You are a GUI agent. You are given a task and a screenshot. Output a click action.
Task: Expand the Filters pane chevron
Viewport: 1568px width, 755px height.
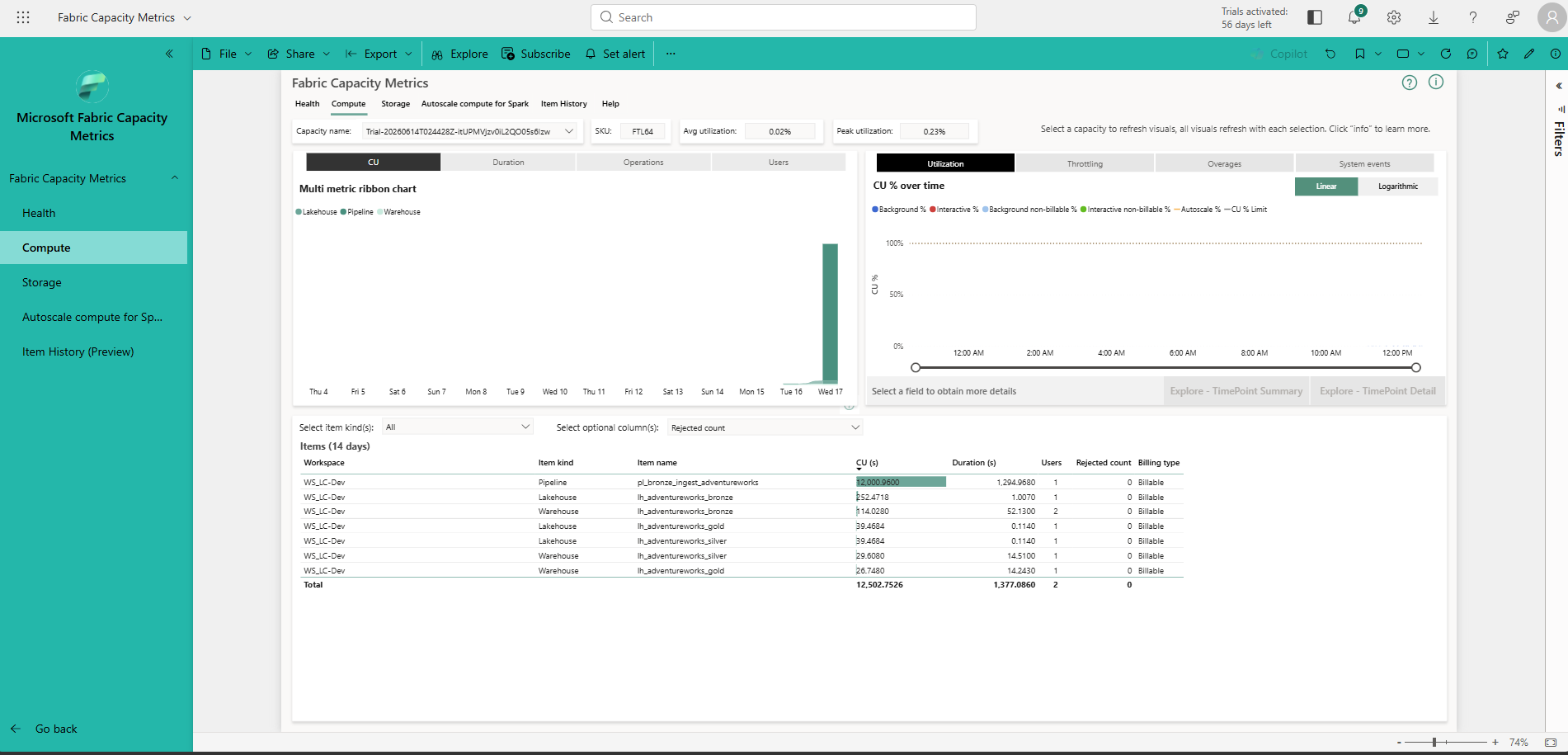tap(1559, 86)
